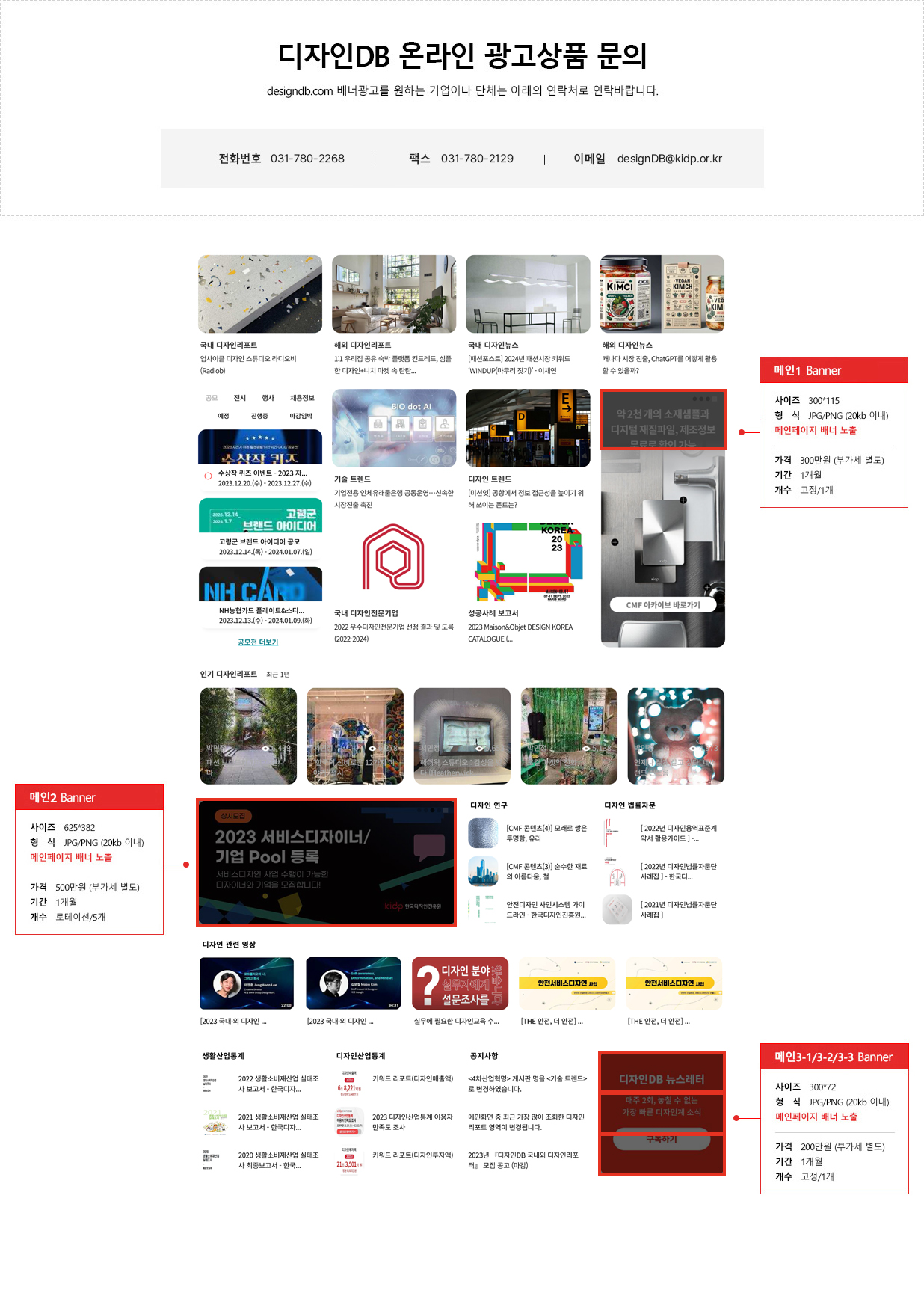The width and height of the screenshot is (924, 1308).
Task: Open the 키워드 리포트(디자인매출액) report icon
Action: pyautogui.click(x=350, y=1084)
